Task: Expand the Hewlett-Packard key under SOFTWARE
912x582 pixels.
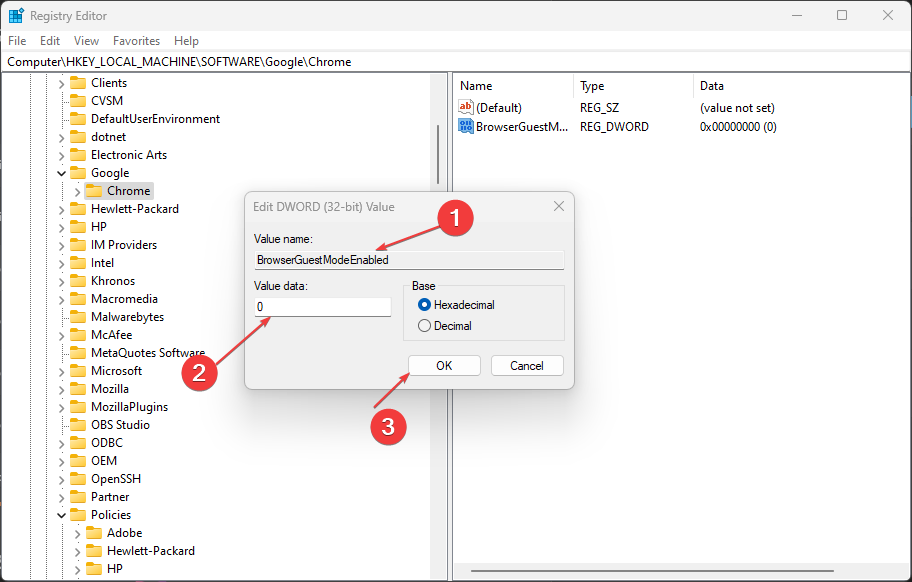Action: [62, 209]
